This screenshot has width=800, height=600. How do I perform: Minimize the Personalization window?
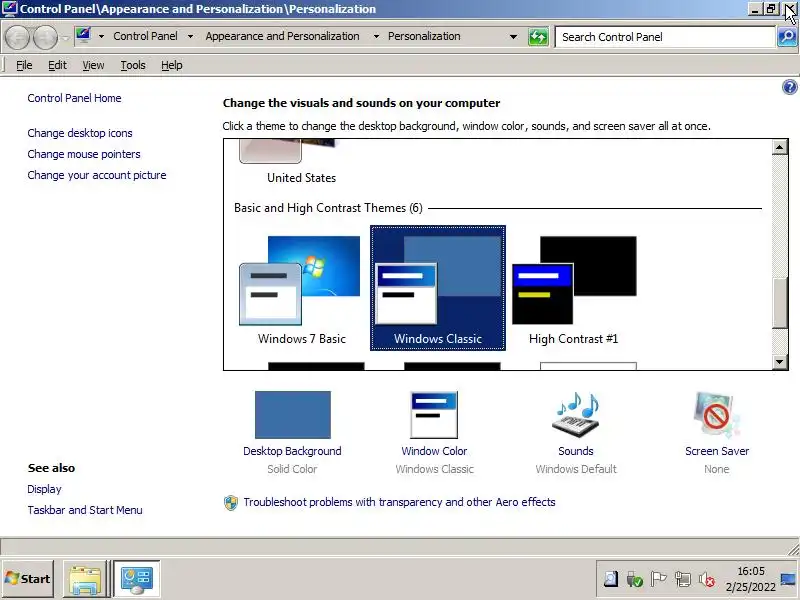tap(756, 9)
